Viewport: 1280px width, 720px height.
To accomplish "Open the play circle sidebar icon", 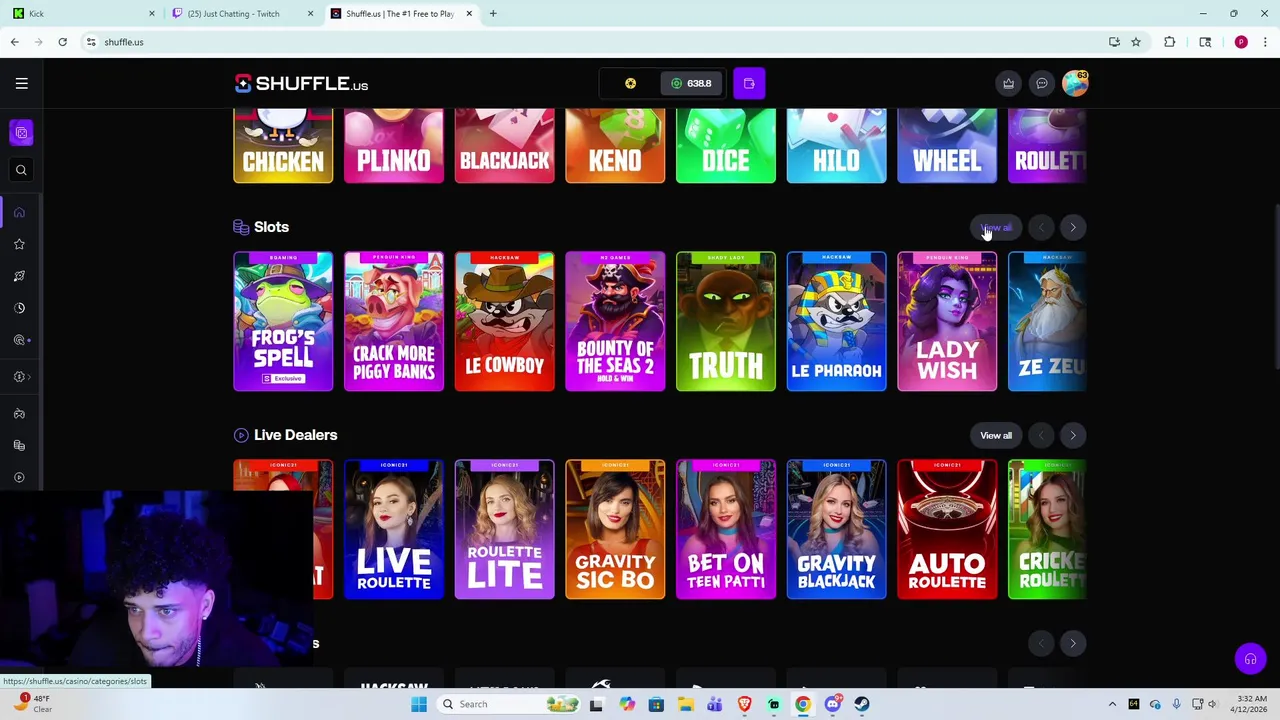I will coord(19,477).
